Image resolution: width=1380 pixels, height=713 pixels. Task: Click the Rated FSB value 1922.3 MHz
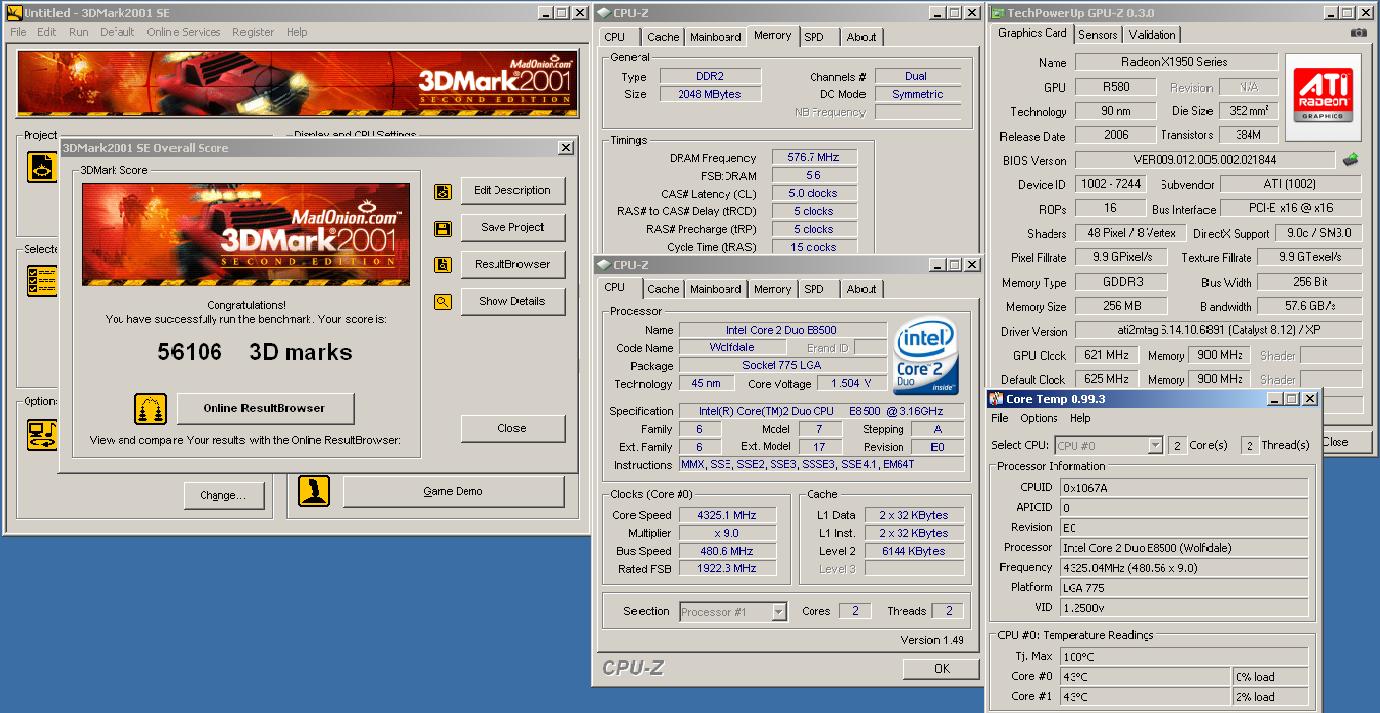[x=726, y=569]
